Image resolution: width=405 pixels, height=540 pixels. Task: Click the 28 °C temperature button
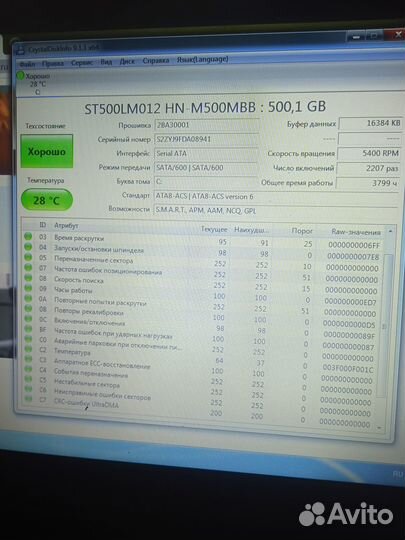pyautogui.click(x=47, y=200)
